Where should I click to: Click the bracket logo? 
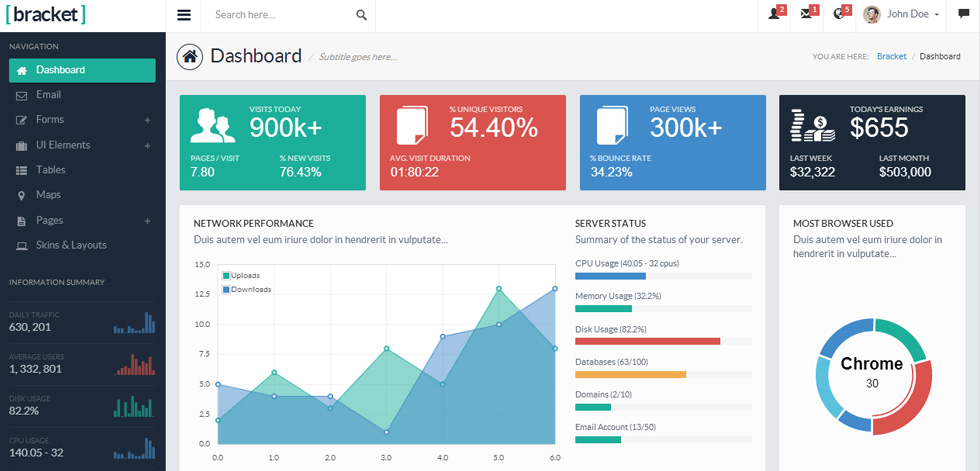(45, 15)
